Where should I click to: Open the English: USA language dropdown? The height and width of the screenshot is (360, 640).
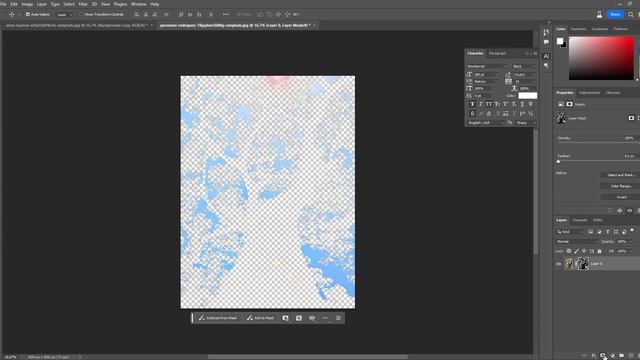pos(486,123)
